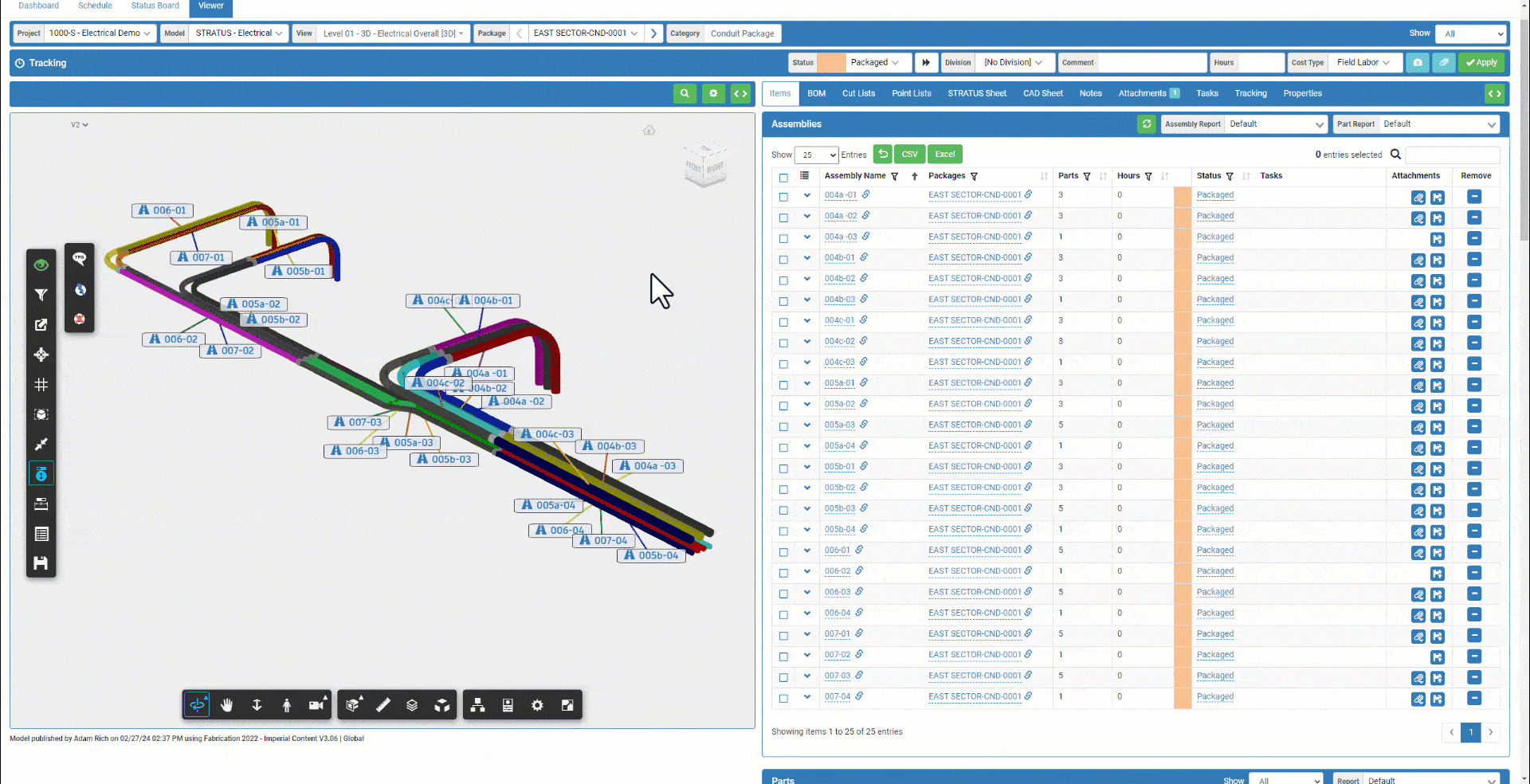Check the header checkbox to select all assemblies
The image size is (1530, 784).
pos(783,177)
